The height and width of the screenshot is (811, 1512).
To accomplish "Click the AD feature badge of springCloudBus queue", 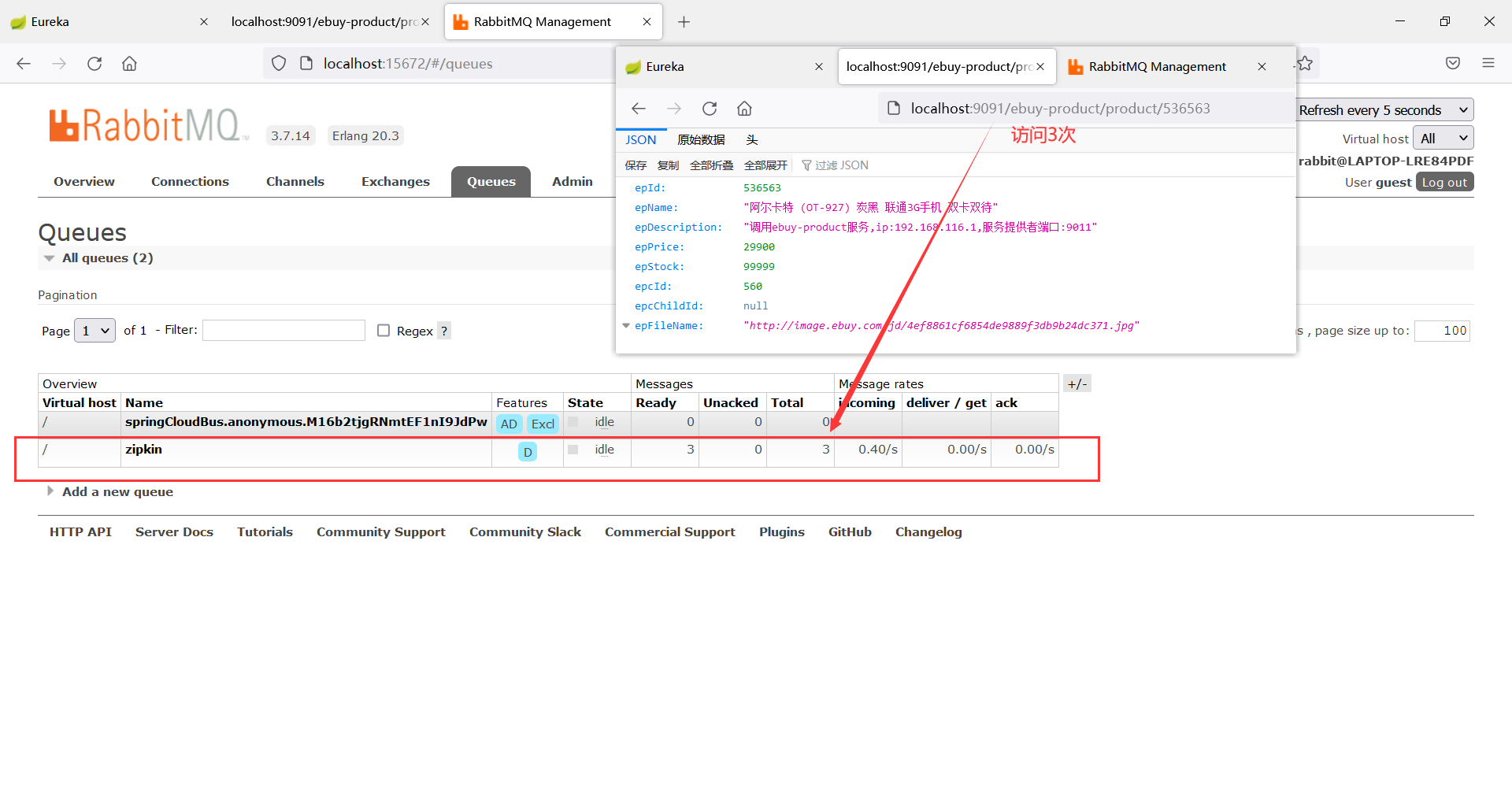I will pyautogui.click(x=510, y=424).
